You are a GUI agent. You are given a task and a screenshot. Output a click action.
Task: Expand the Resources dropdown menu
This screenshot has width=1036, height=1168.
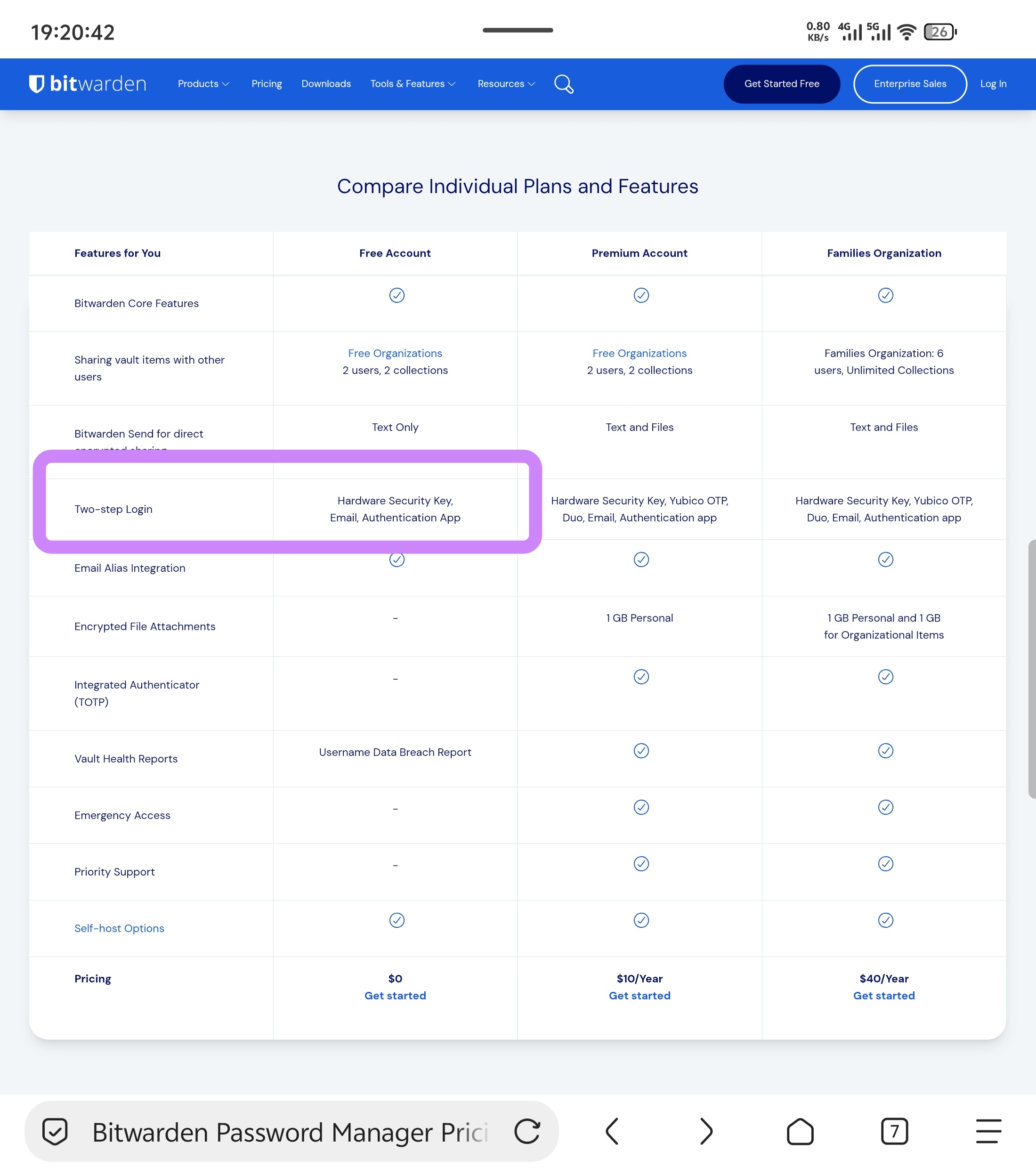tap(506, 84)
